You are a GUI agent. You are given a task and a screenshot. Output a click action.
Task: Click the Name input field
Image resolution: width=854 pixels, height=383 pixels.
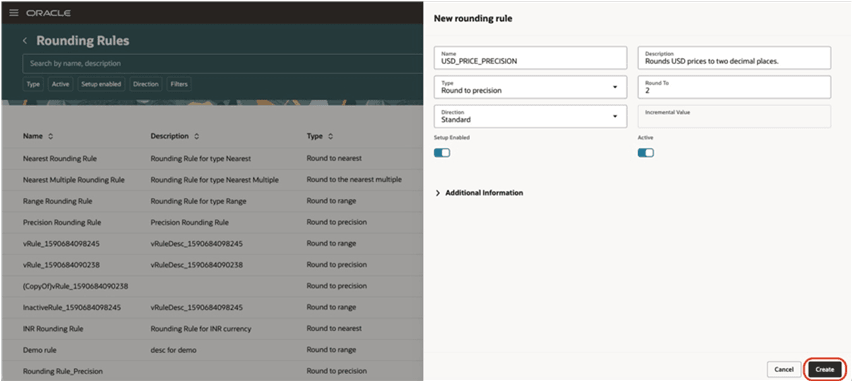530,58
